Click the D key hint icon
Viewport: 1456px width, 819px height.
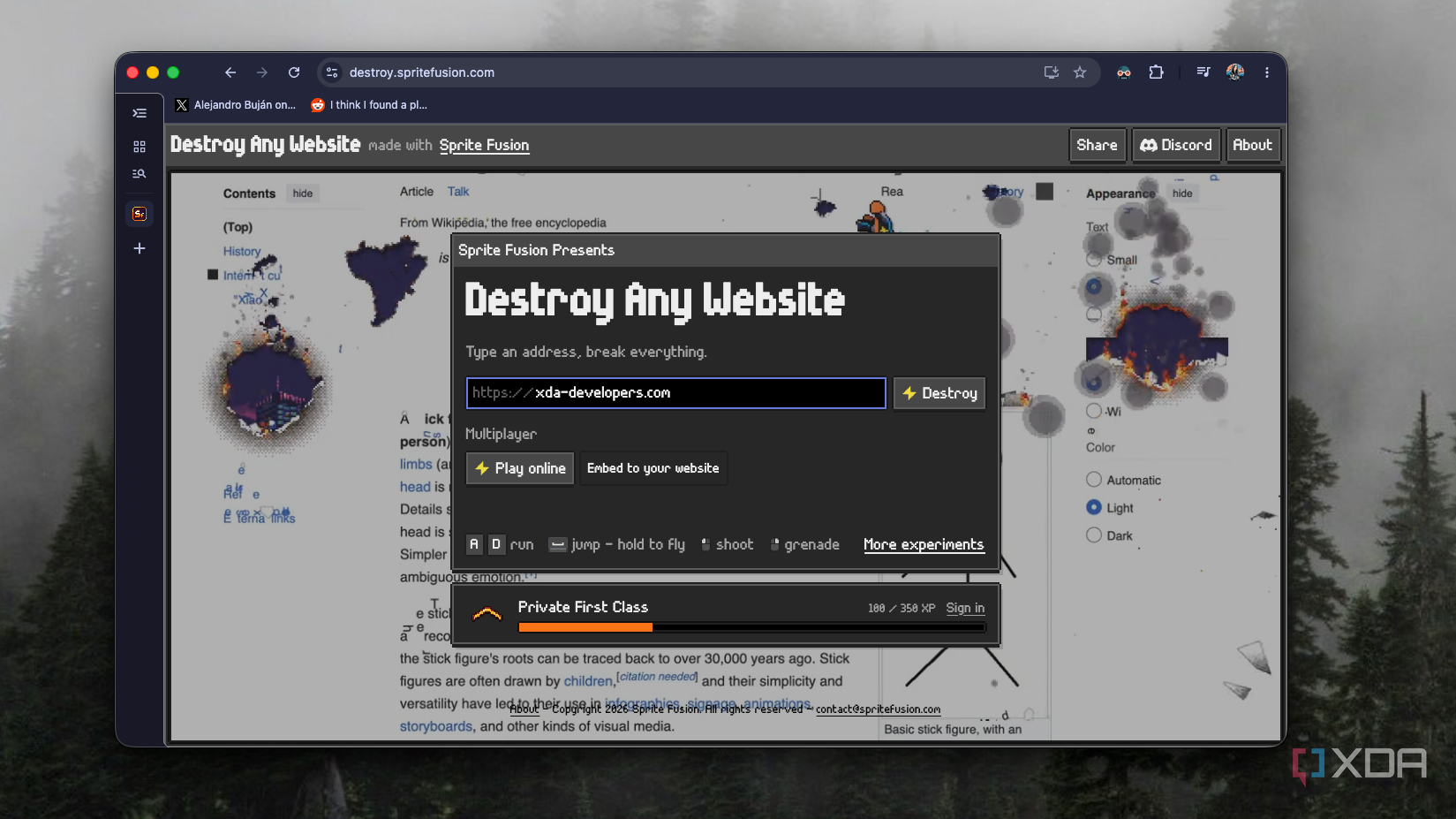tap(496, 544)
